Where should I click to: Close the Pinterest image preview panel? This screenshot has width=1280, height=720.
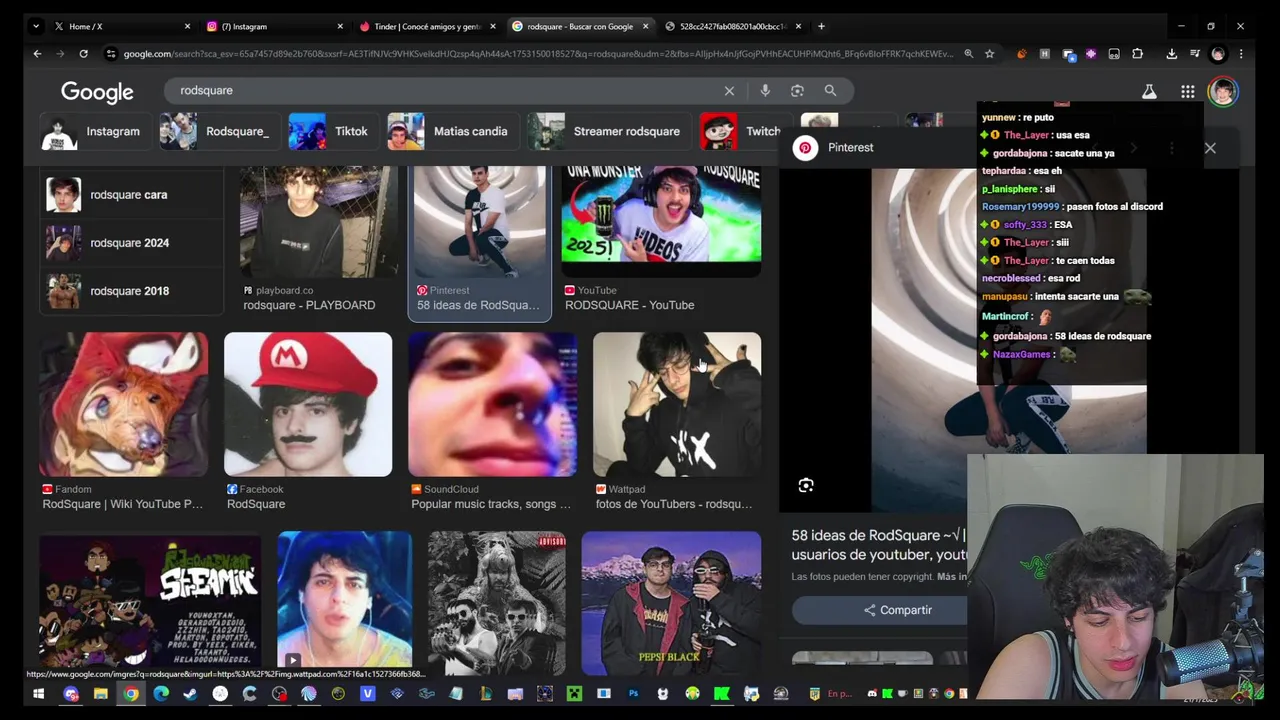point(1210,148)
